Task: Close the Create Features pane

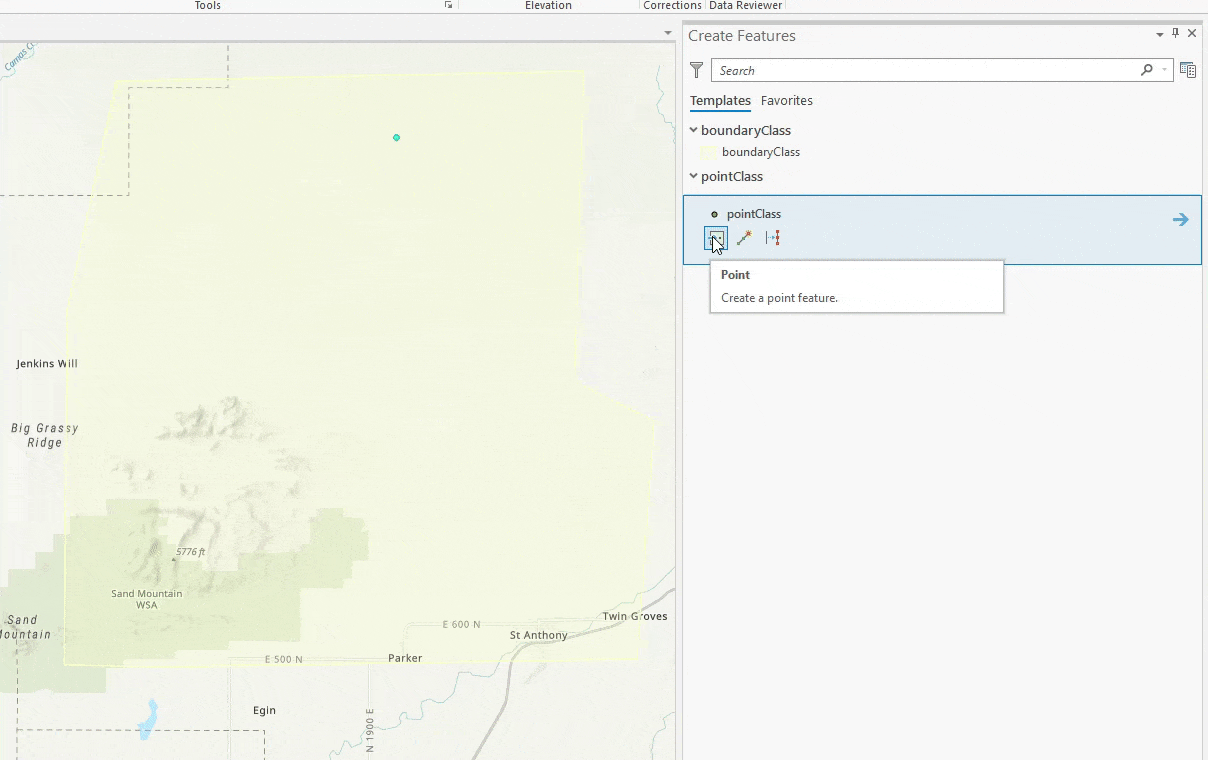Action: (1192, 34)
